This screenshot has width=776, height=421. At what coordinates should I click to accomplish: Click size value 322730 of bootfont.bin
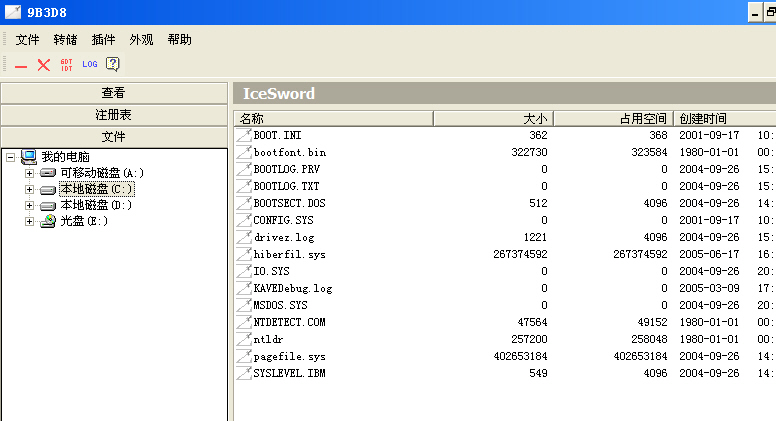[x=530, y=152]
